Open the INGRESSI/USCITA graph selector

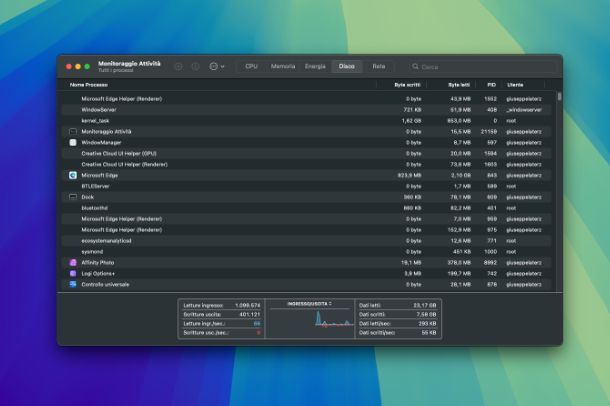pyautogui.click(x=310, y=304)
